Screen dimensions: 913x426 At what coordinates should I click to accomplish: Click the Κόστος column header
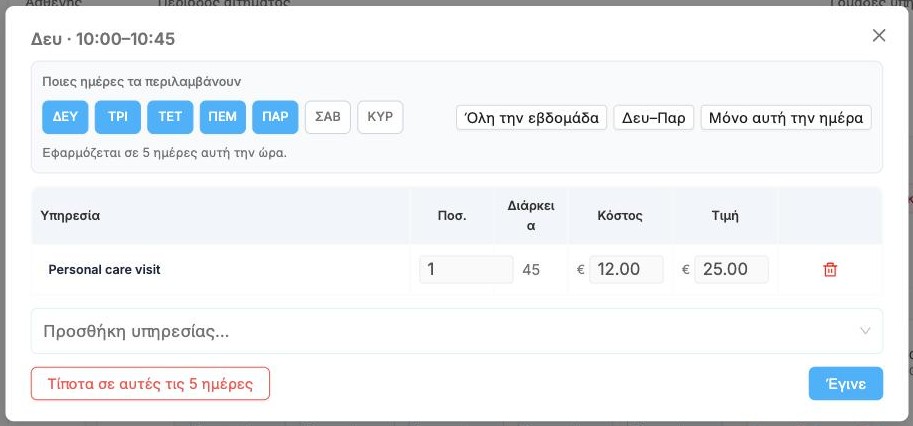620,216
